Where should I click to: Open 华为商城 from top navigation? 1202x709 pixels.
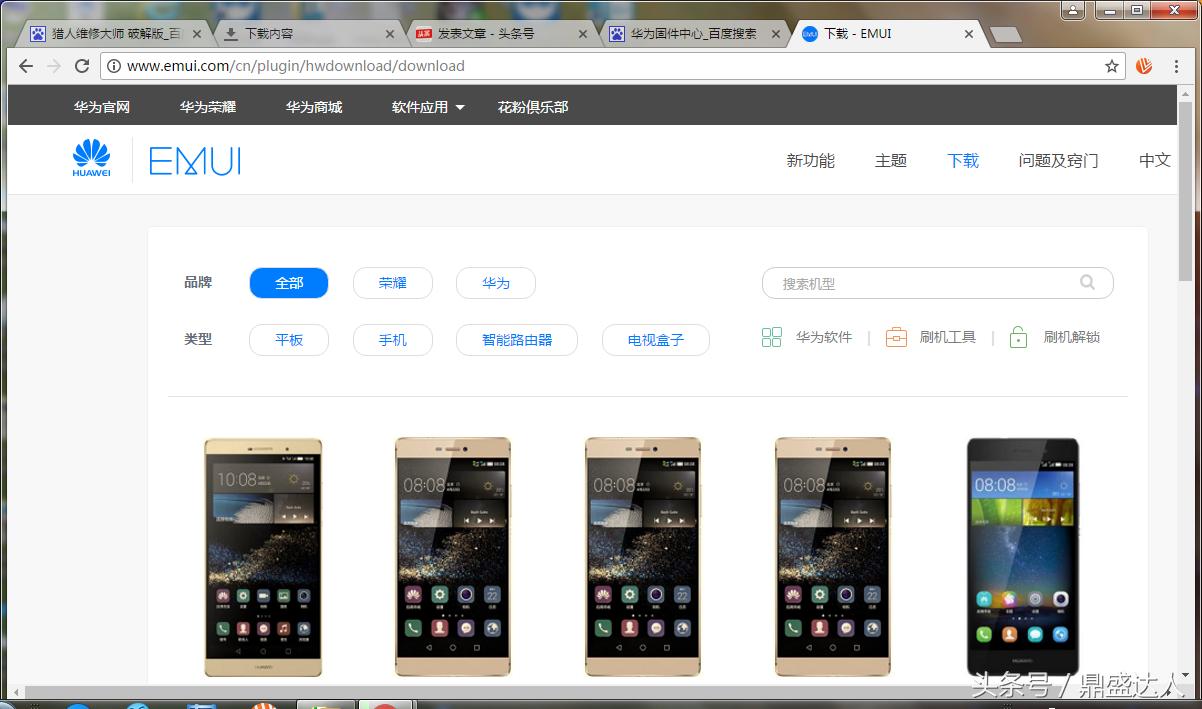point(315,105)
